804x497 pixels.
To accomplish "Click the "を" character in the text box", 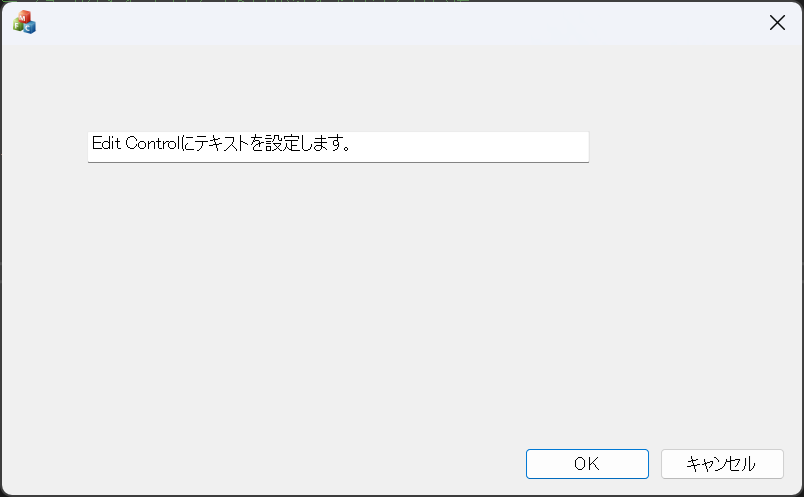I will click(256, 144).
